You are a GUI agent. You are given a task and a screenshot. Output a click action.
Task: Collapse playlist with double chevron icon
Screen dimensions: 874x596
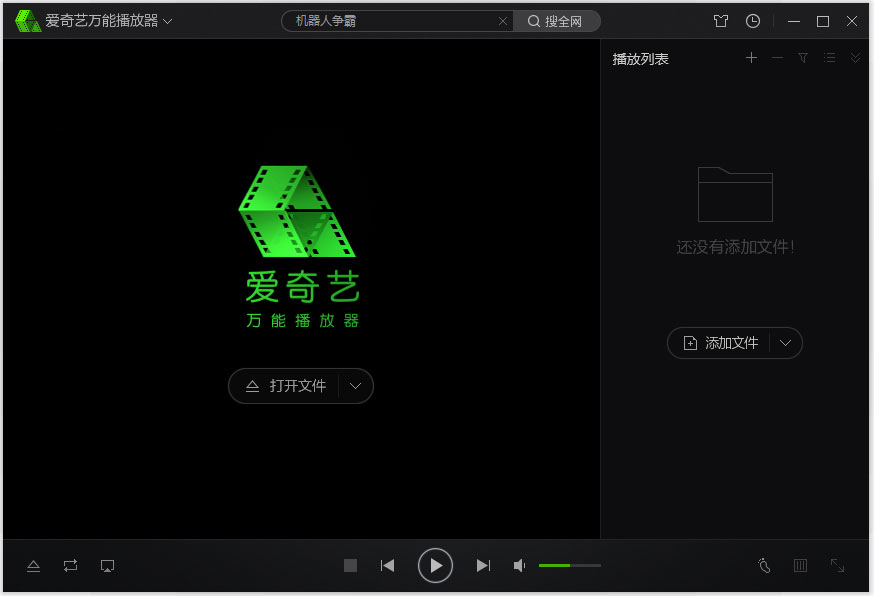tap(855, 58)
